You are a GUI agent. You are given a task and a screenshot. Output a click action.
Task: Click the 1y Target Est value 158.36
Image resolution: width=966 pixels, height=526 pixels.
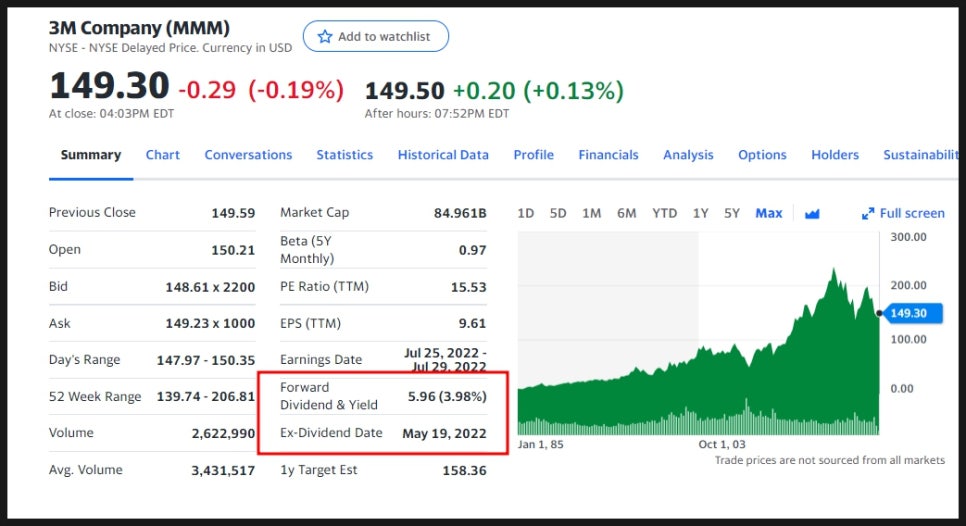pyautogui.click(x=464, y=471)
